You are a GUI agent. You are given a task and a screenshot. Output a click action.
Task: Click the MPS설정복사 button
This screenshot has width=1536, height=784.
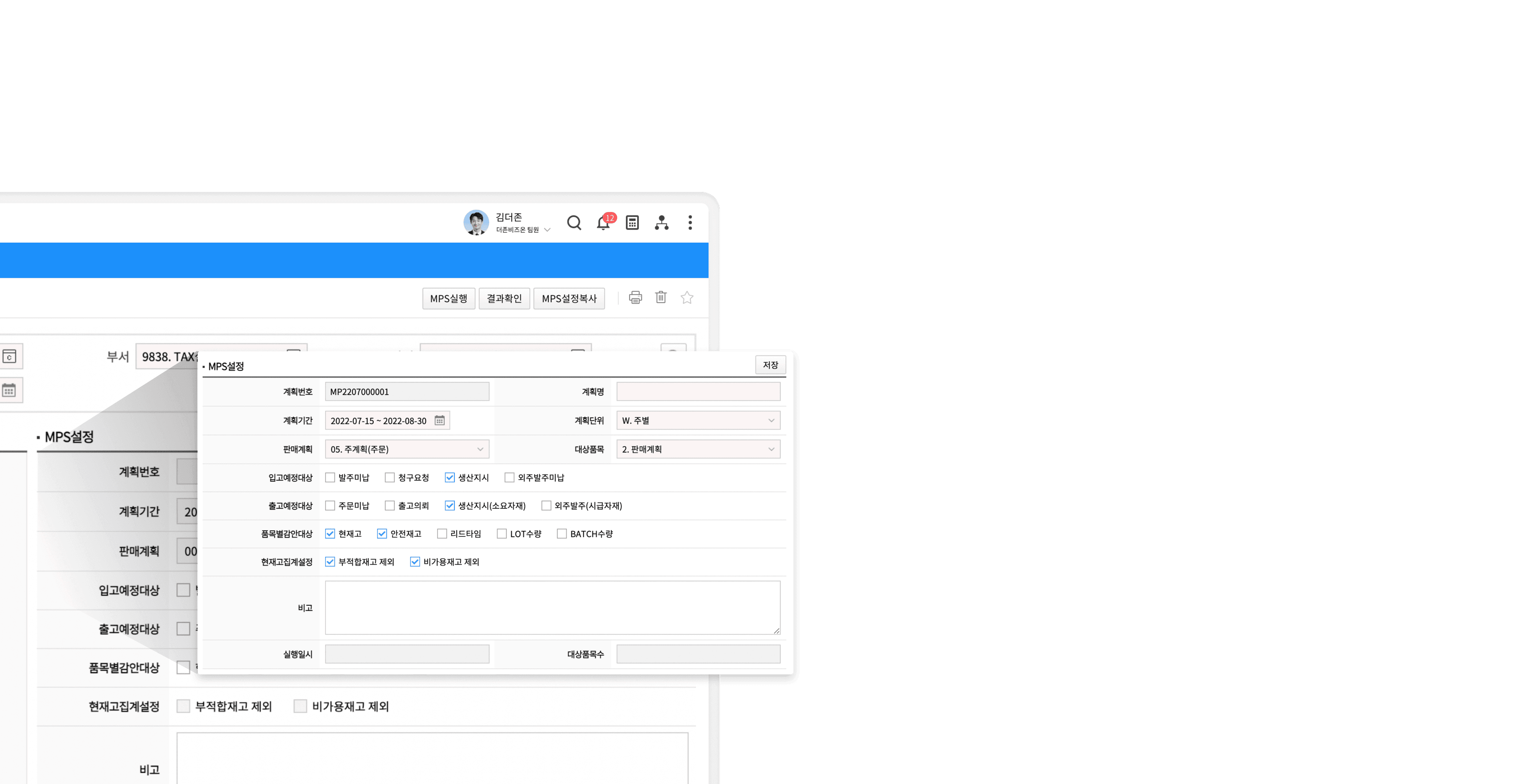[569, 298]
